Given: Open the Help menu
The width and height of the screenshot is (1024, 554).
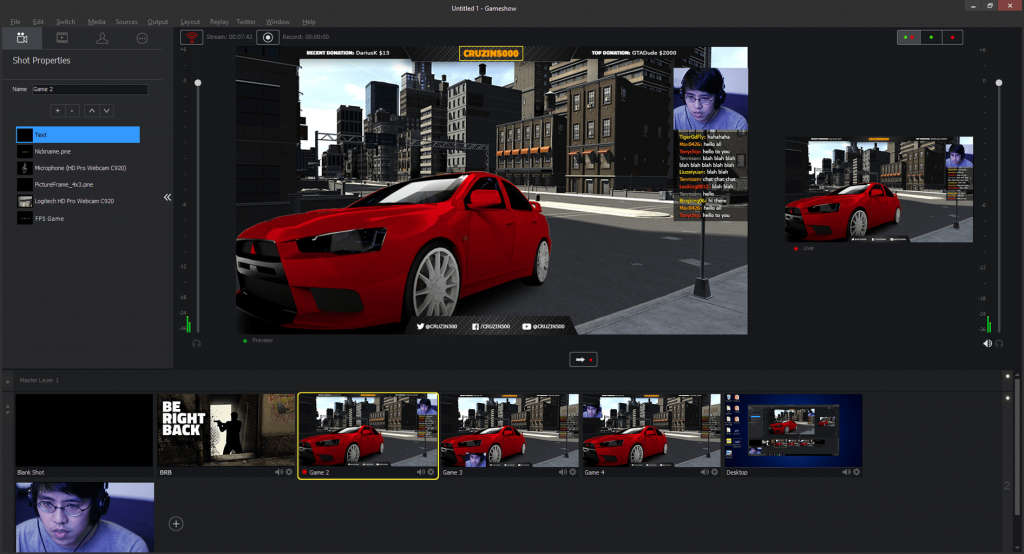Looking at the screenshot, I should [309, 22].
